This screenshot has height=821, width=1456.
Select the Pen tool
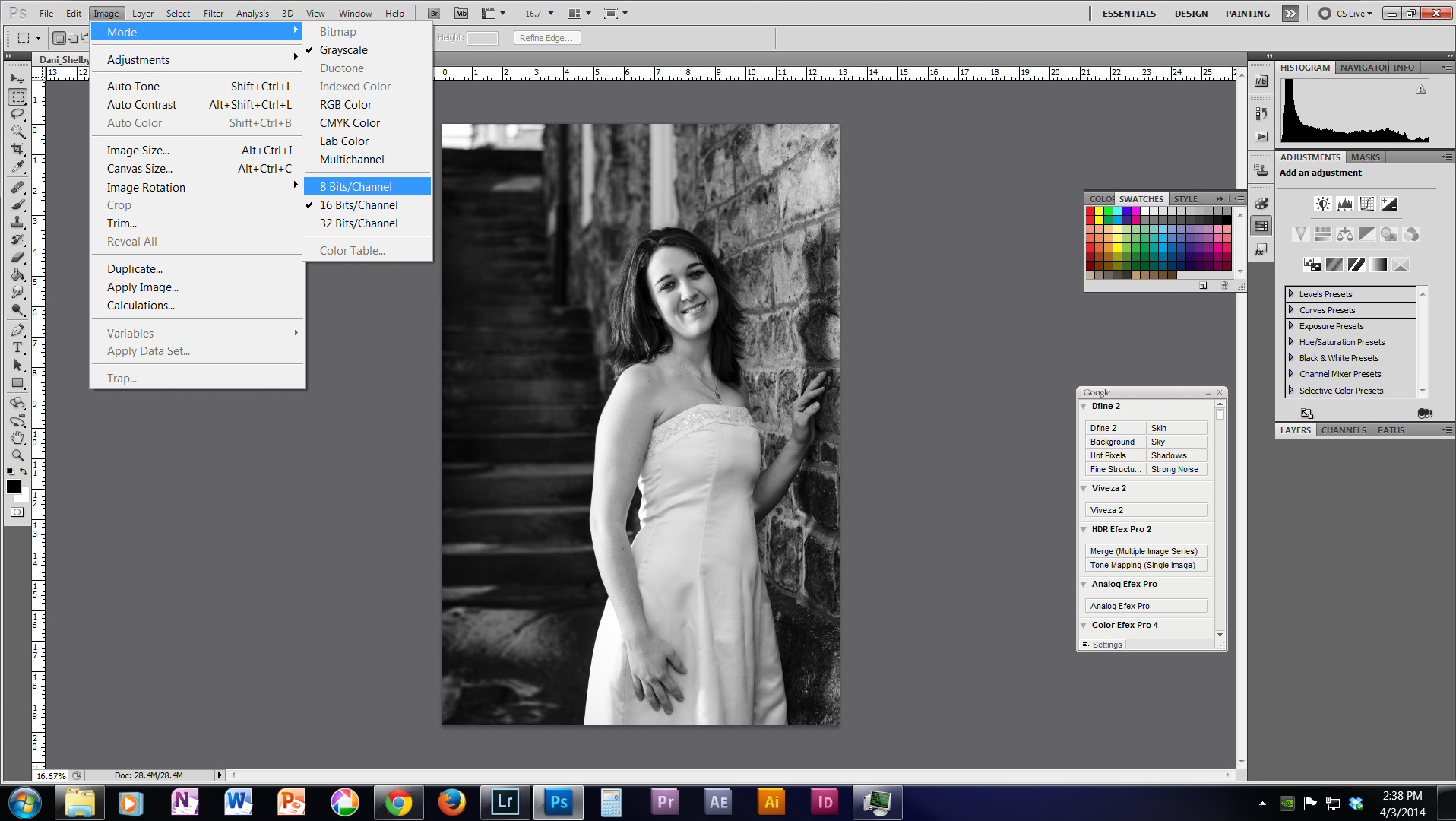coord(17,330)
